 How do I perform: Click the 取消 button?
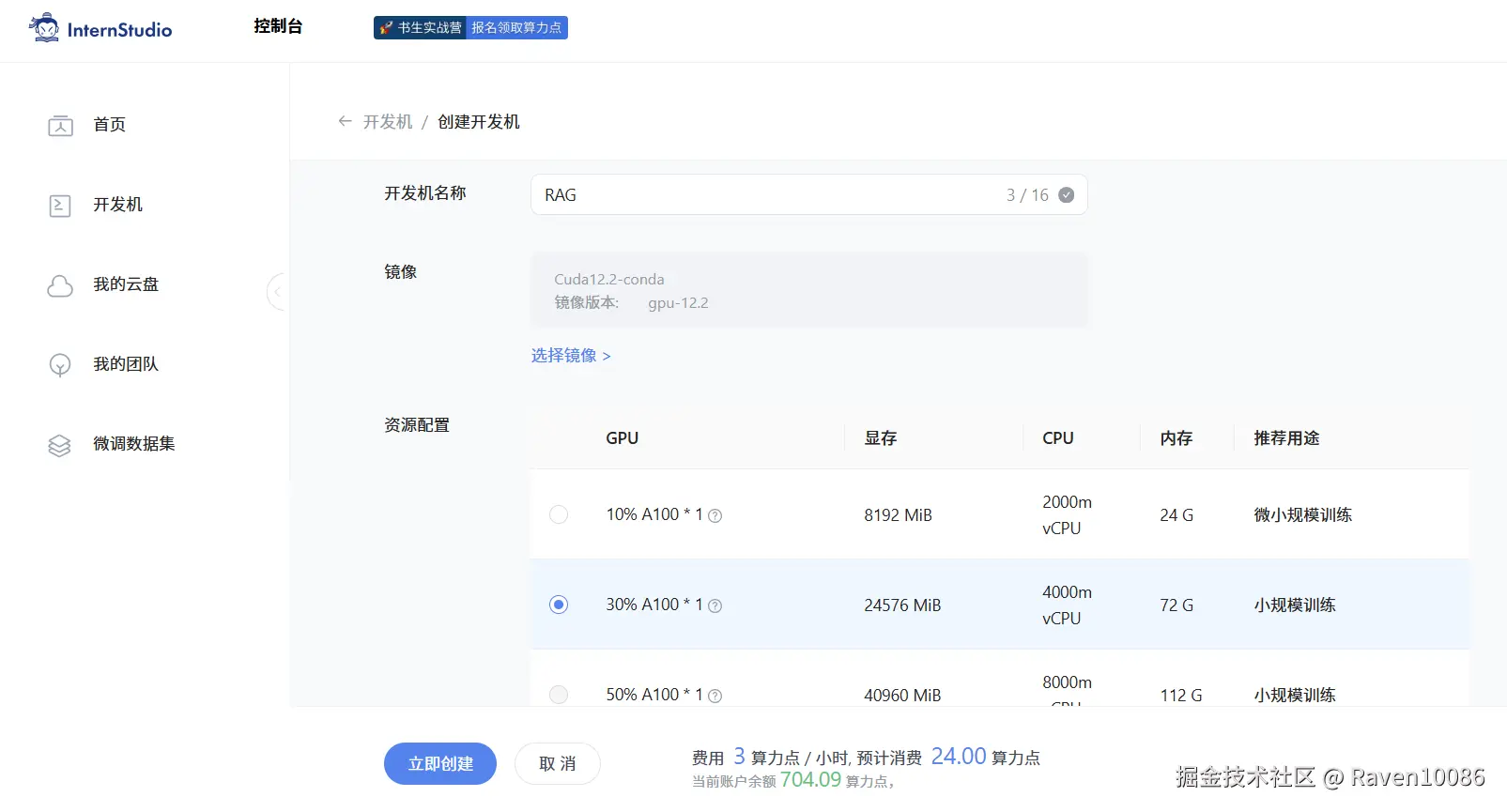pos(558,764)
